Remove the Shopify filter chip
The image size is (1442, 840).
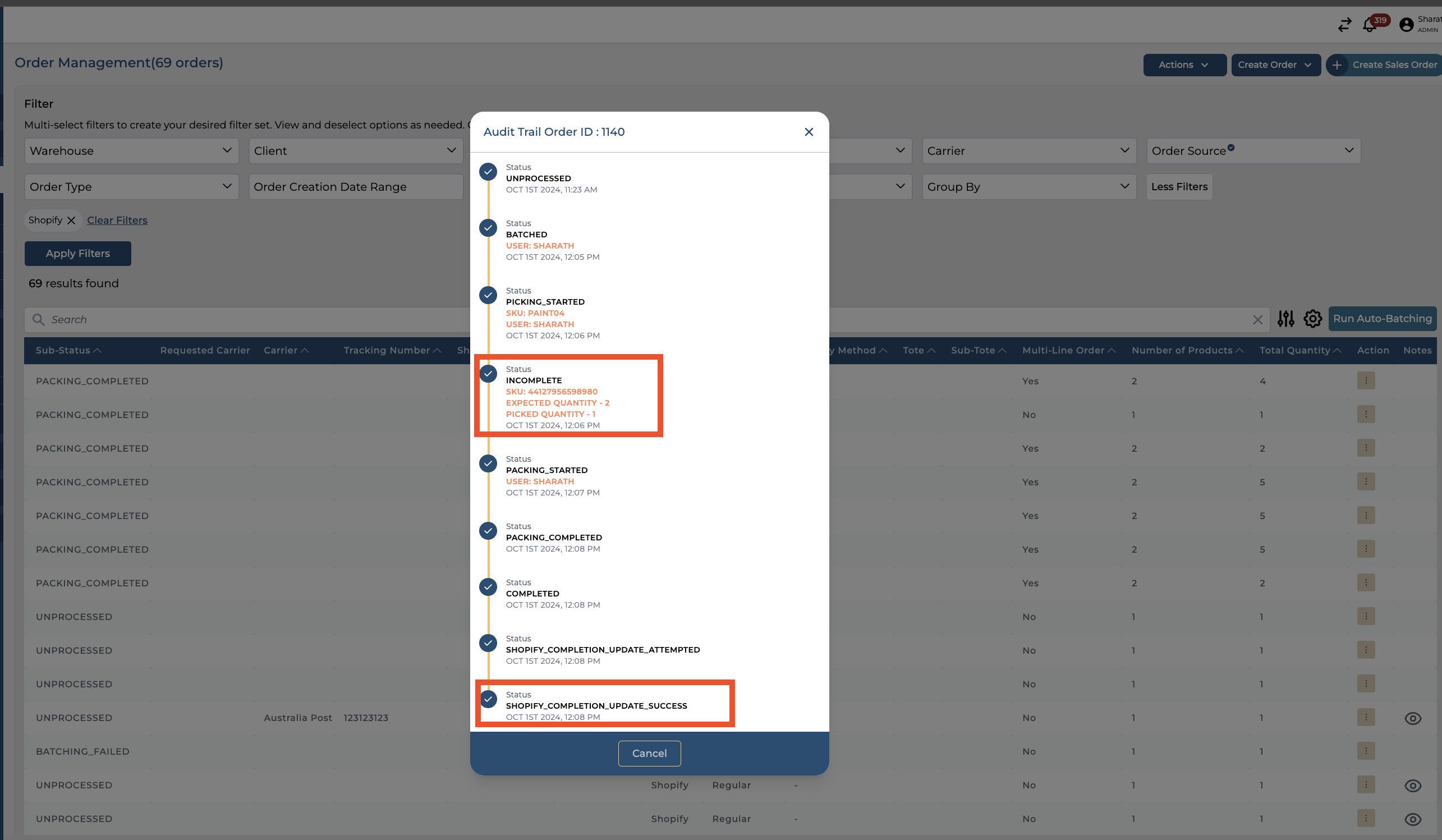pos(71,221)
